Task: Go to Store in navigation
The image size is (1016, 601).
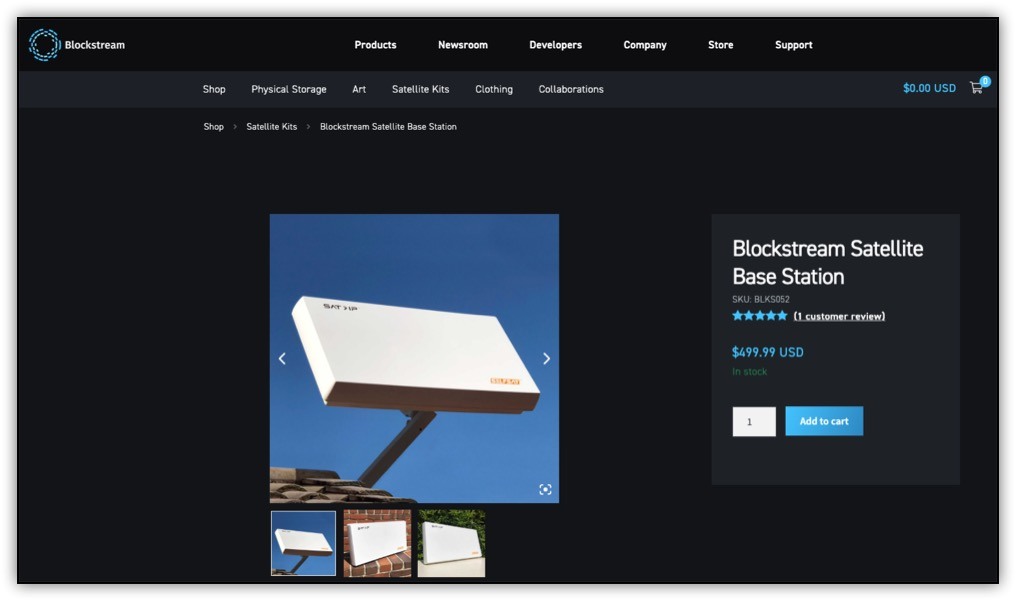Action: (x=721, y=45)
